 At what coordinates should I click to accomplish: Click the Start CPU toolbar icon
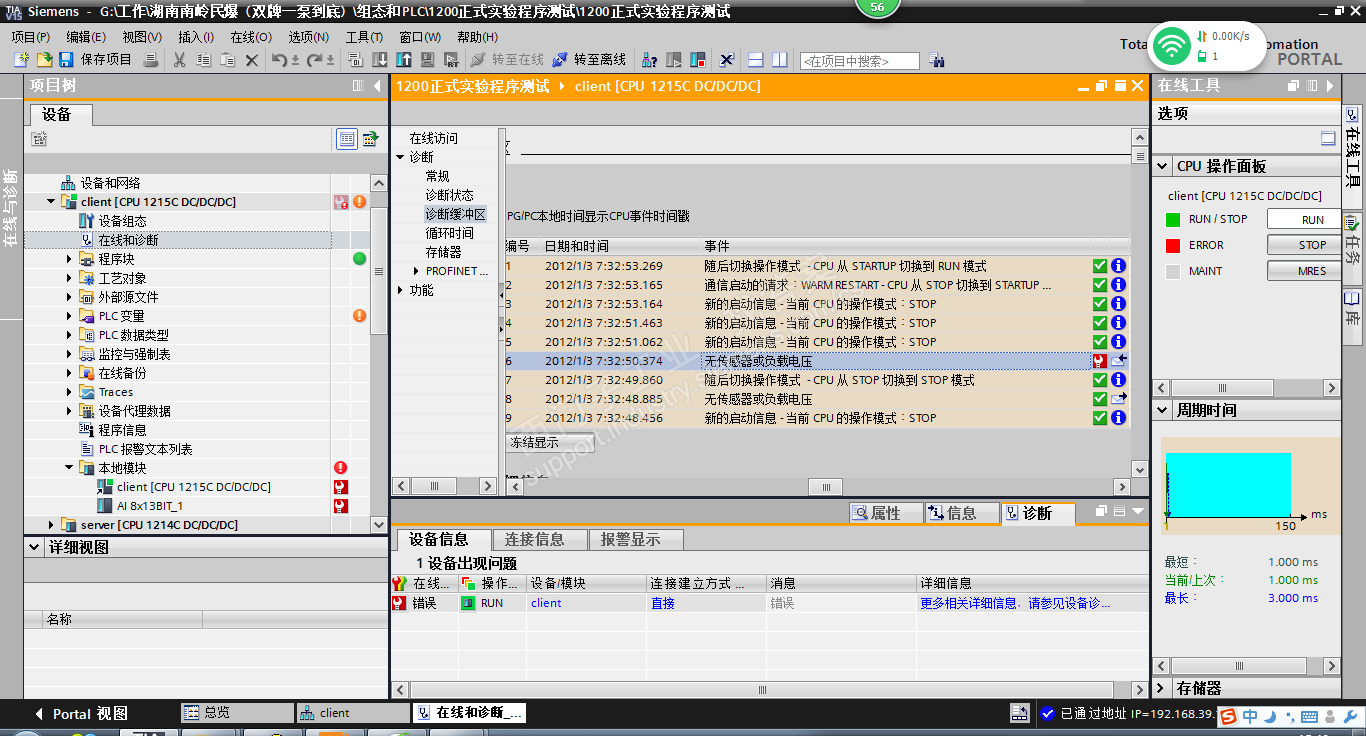click(674, 60)
